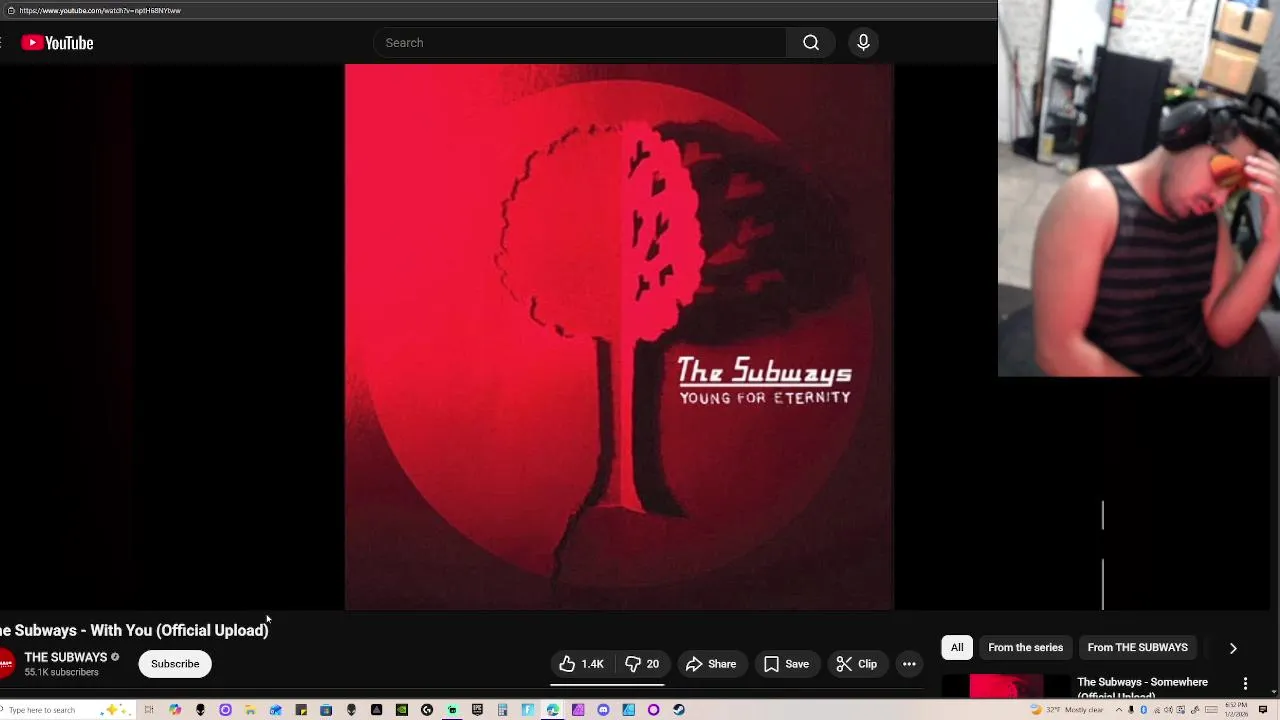The image size is (1280, 720).
Task: Open Calculator from the taskbar
Action: pos(502,710)
